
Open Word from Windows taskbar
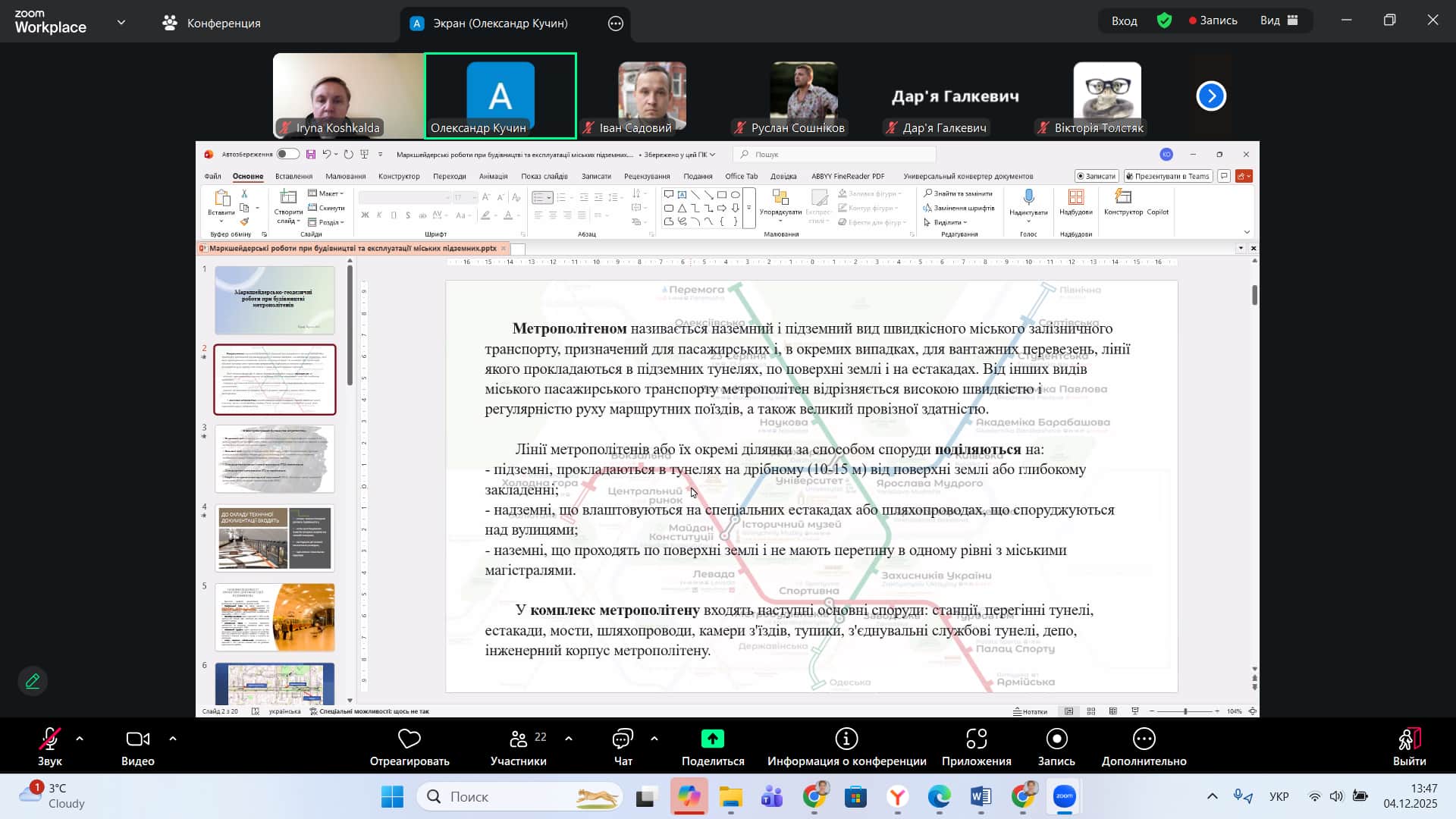click(981, 796)
